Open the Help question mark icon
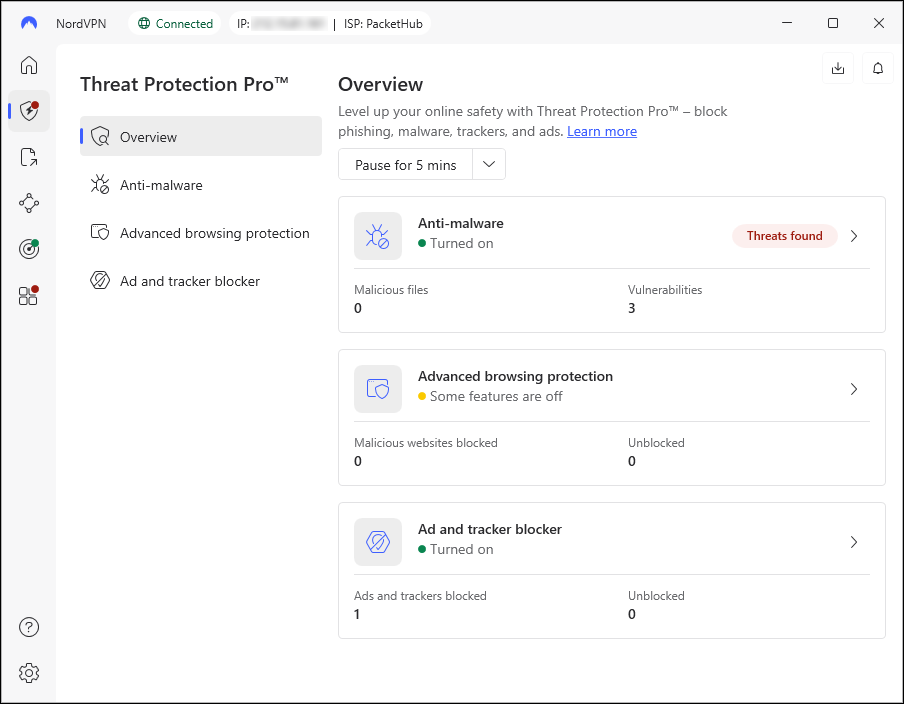Screen dimensions: 904x704 pyautogui.click(x=29, y=627)
